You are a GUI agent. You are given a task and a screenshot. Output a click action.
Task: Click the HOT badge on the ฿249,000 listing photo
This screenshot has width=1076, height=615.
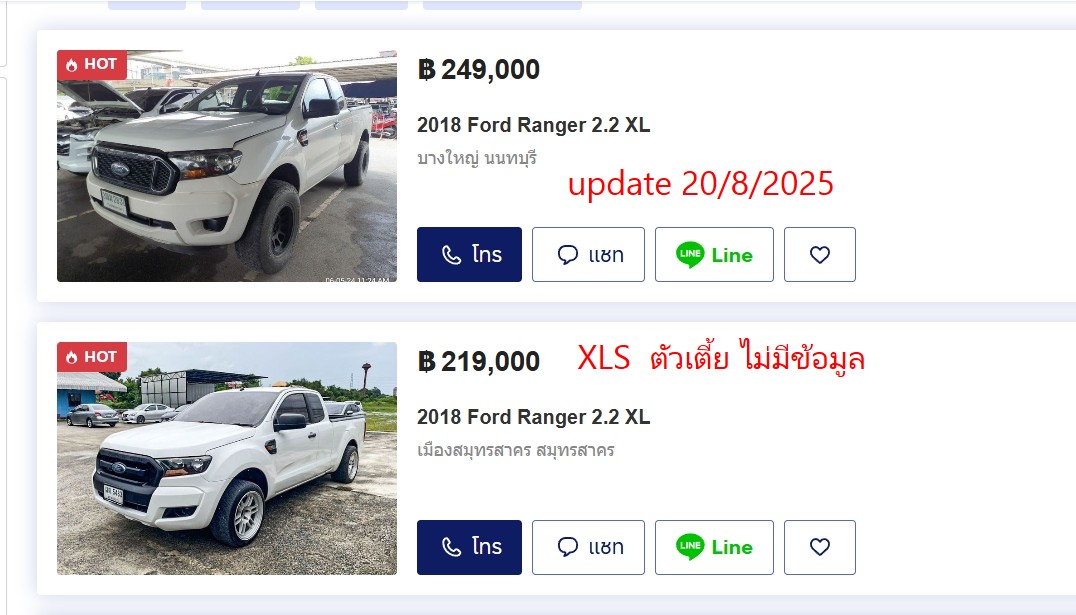pyautogui.click(x=92, y=64)
